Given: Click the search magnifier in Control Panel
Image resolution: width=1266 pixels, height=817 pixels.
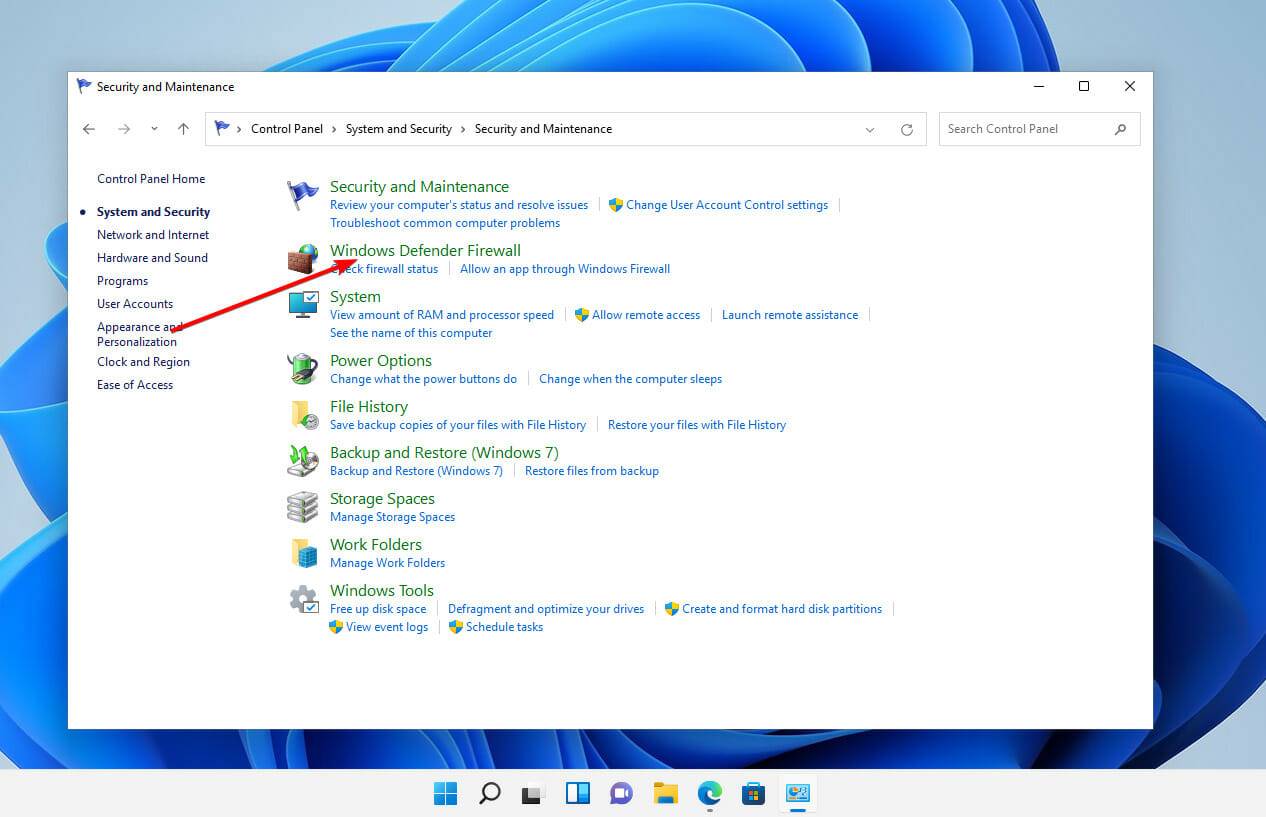Looking at the screenshot, I should tap(1120, 129).
